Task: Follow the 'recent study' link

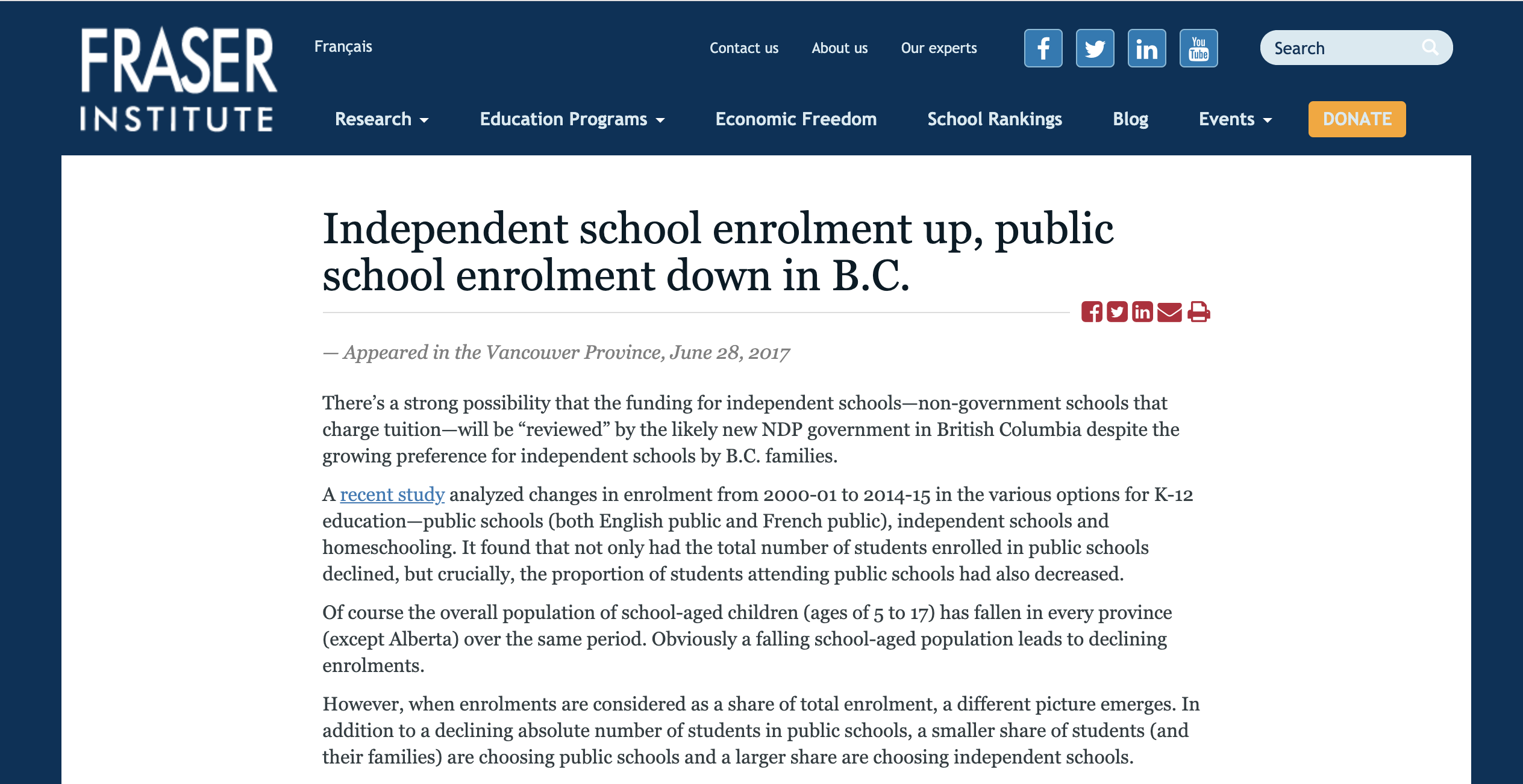Action: click(392, 494)
